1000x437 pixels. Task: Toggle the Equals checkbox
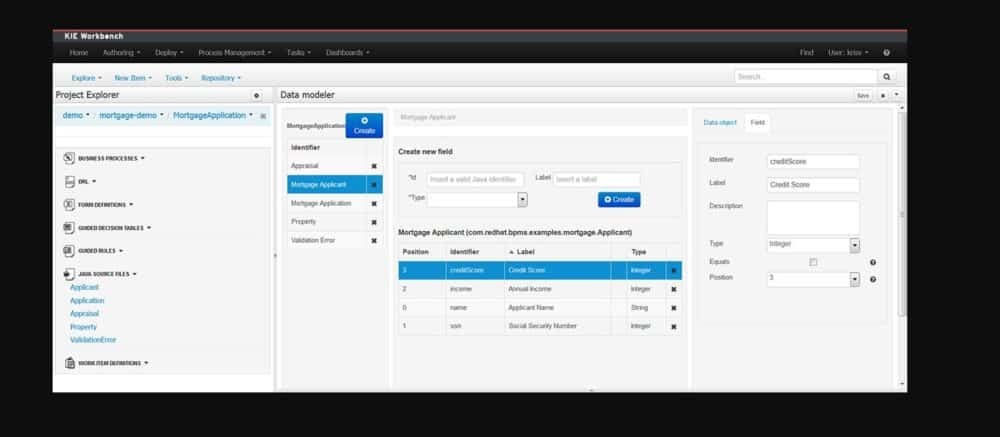(813, 262)
